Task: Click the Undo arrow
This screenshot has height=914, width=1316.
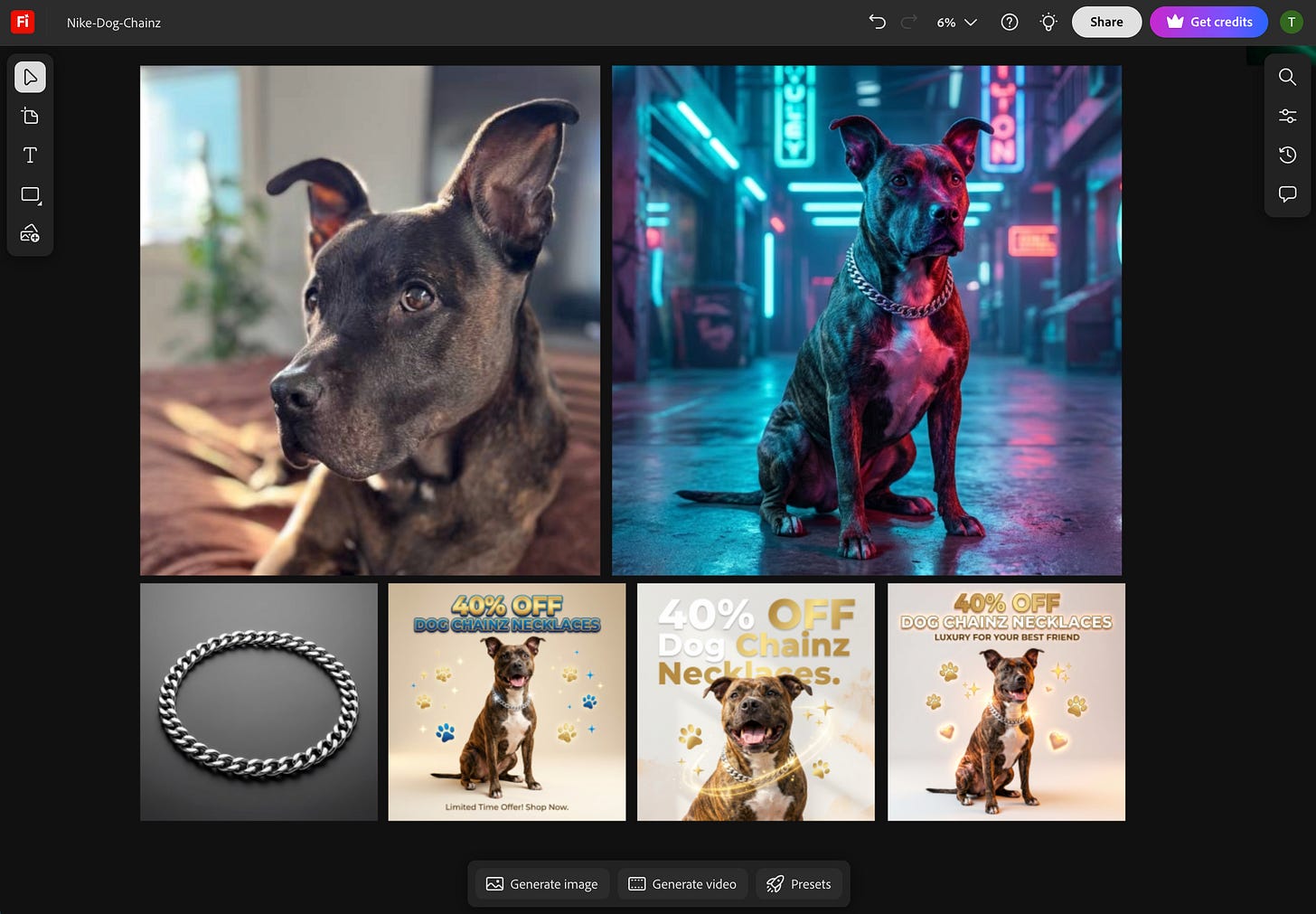Action: 876,22
